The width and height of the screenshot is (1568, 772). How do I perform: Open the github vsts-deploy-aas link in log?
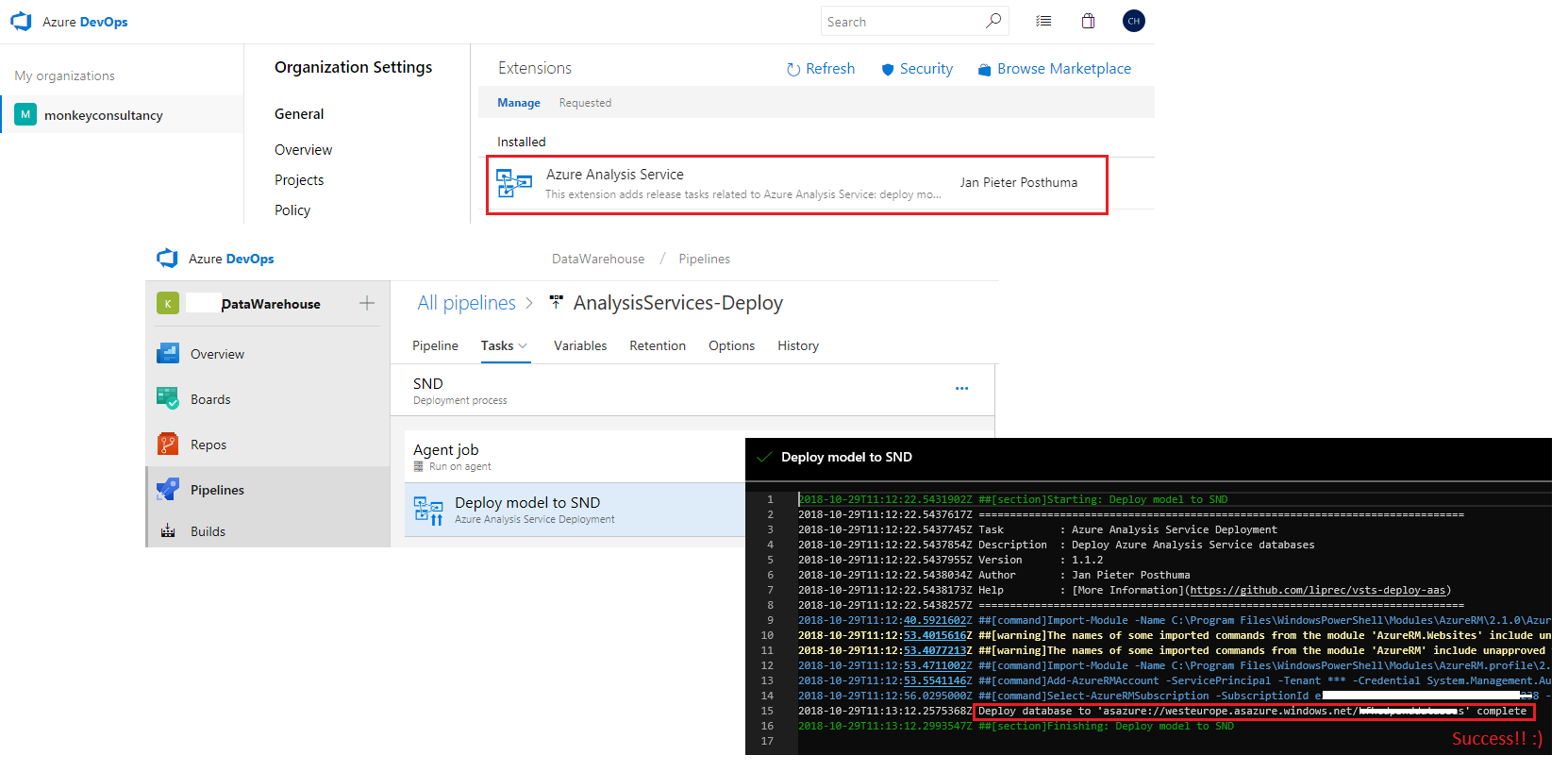pyautogui.click(x=1318, y=590)
